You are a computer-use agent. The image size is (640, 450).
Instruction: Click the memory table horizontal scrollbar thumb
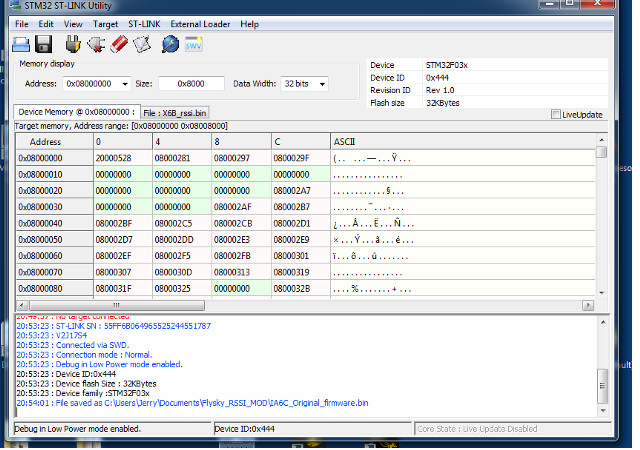[117, 305]
